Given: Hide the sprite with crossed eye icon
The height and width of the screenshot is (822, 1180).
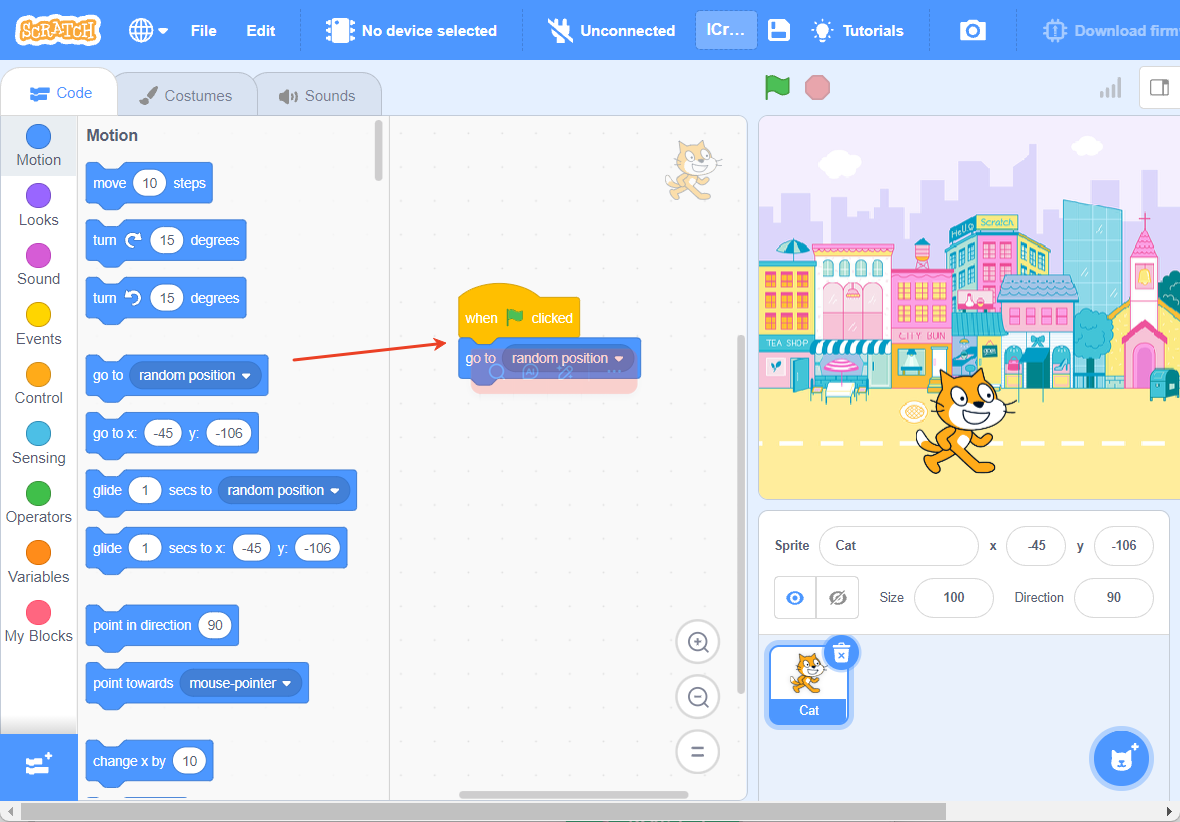Looking at the screenshot, I should click(838, 598).
